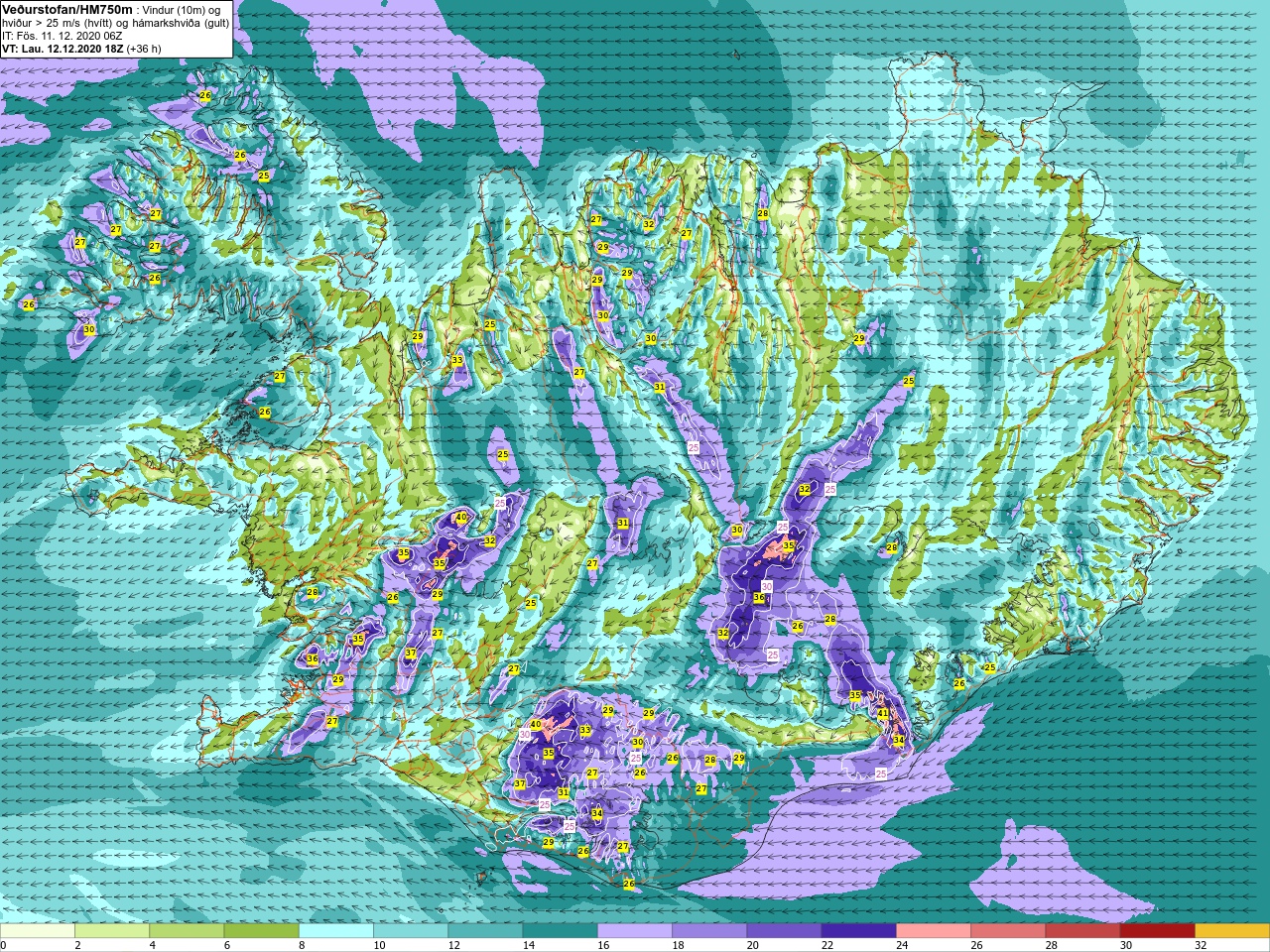The height and width of the screenshot is (952, 1270).
Task: Click the pale yellow 0–2 m/s legend swatch
Action: (x=38, y=931)
